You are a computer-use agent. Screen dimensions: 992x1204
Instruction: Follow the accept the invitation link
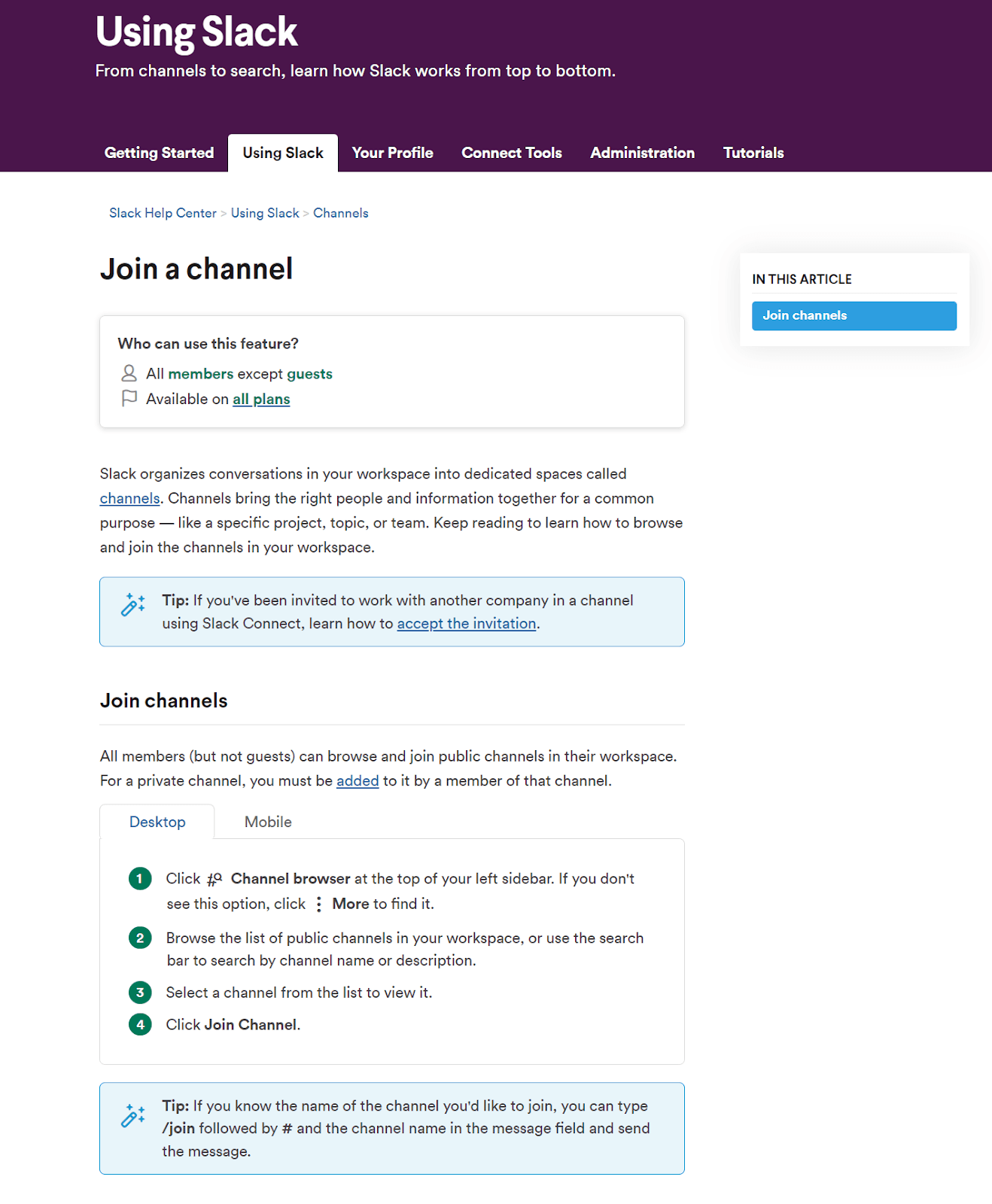tap(467, 624)
